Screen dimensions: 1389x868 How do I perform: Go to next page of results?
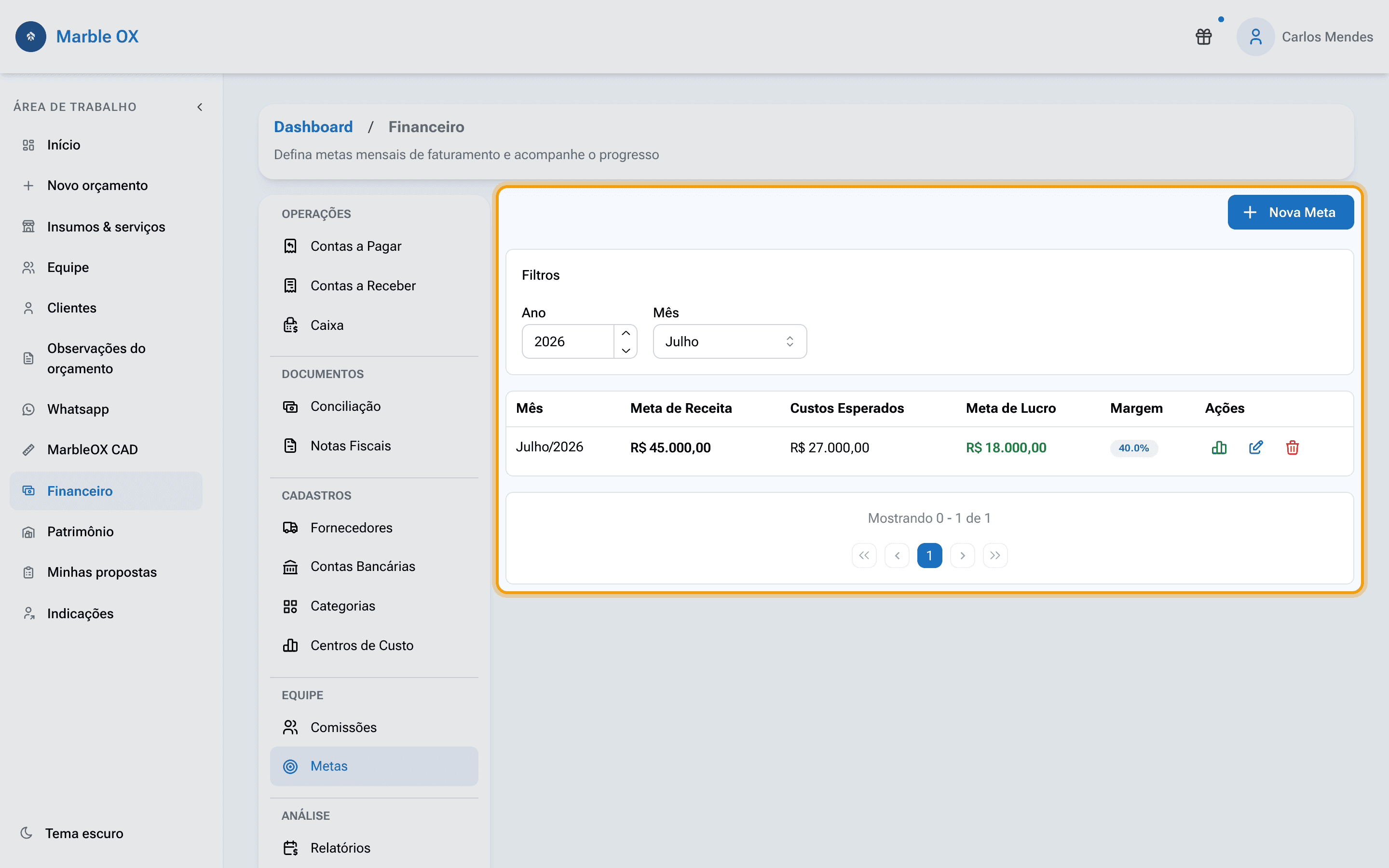(963, 555)
